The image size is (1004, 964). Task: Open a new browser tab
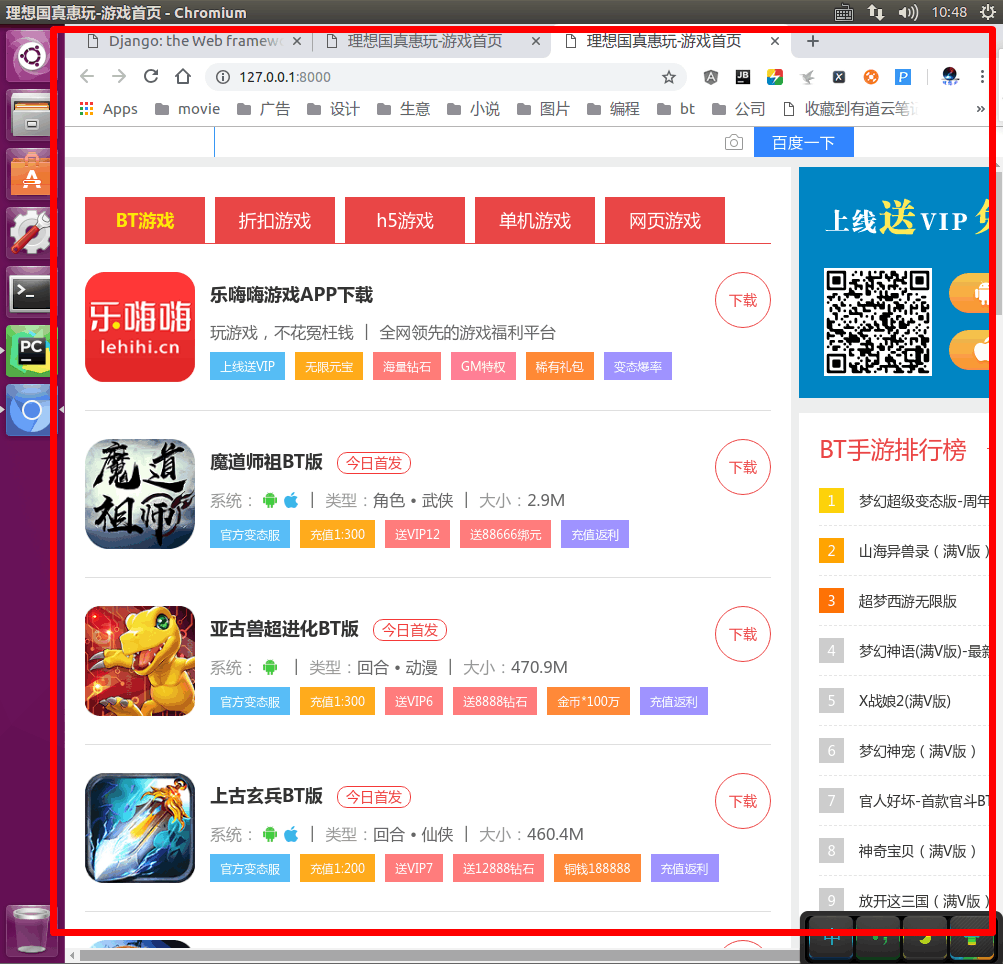pyautogui.click(x=813, y=42)
